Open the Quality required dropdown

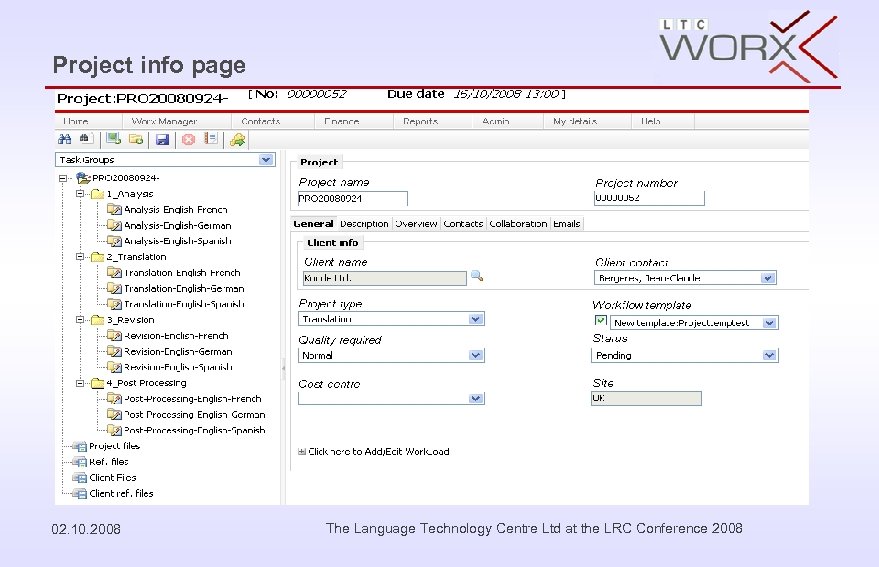[476, 355]
